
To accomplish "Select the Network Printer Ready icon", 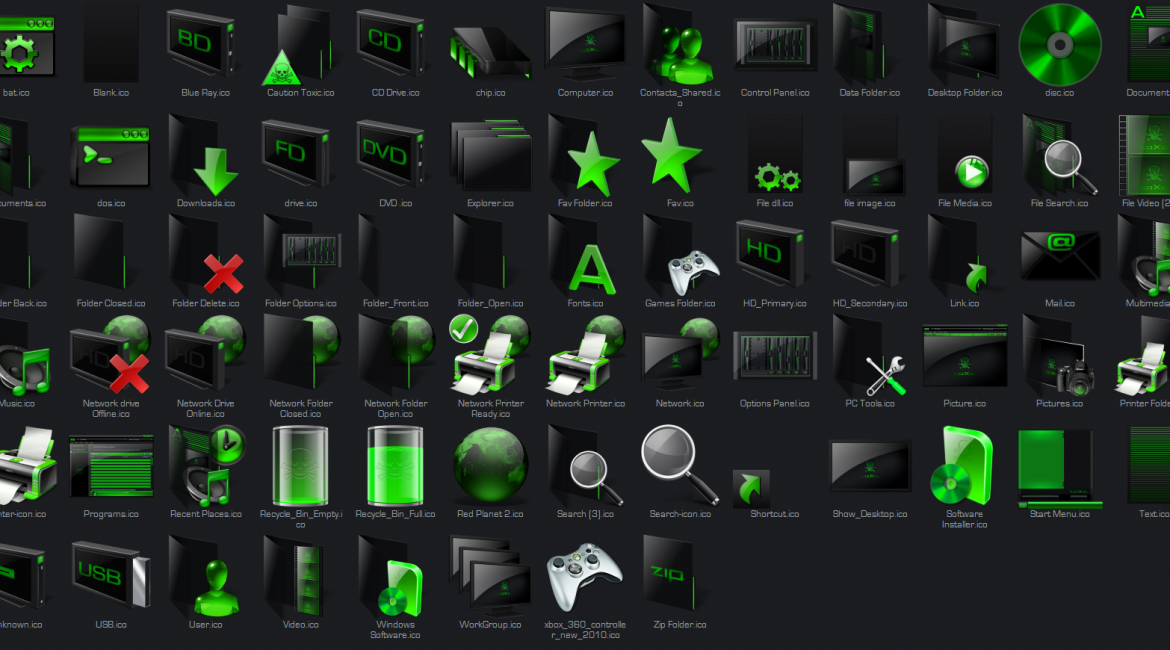I will click(x=489, y=355).
